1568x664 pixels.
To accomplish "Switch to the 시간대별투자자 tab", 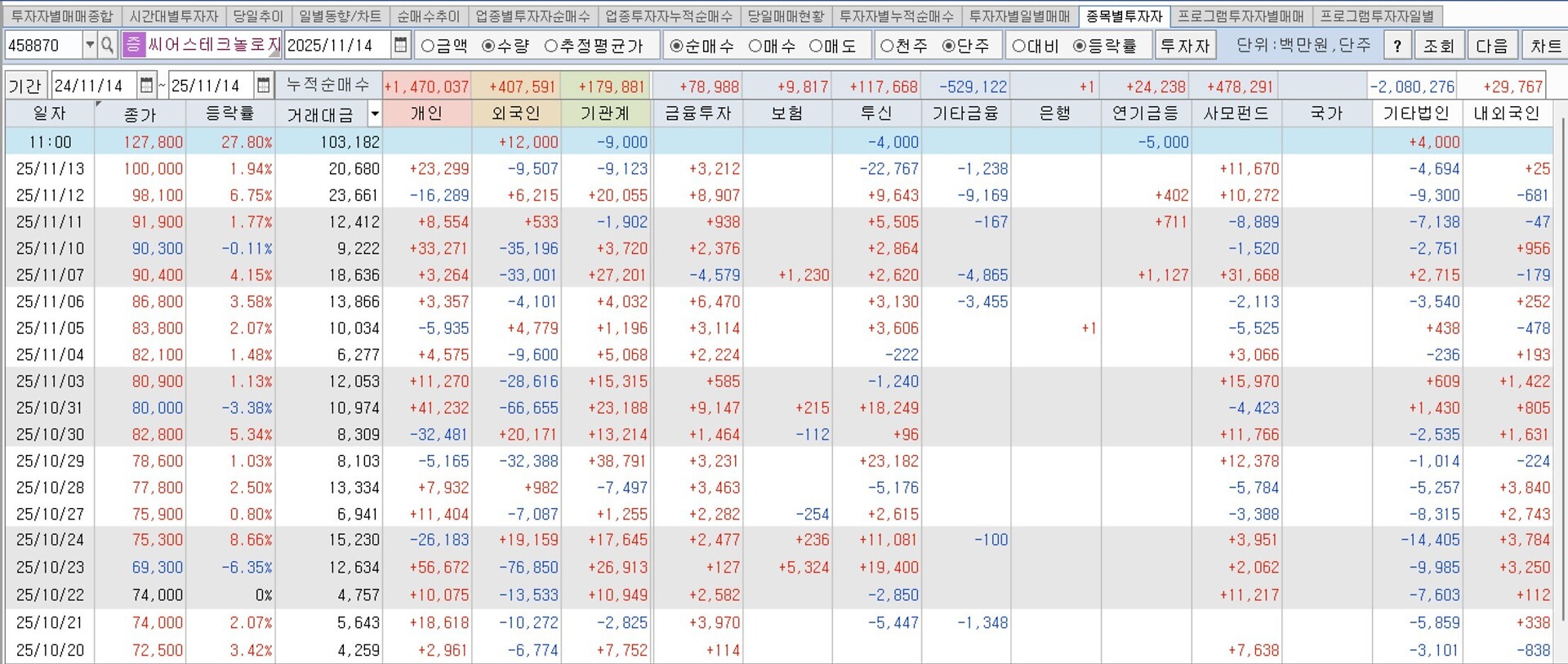I will coord(174,16).
